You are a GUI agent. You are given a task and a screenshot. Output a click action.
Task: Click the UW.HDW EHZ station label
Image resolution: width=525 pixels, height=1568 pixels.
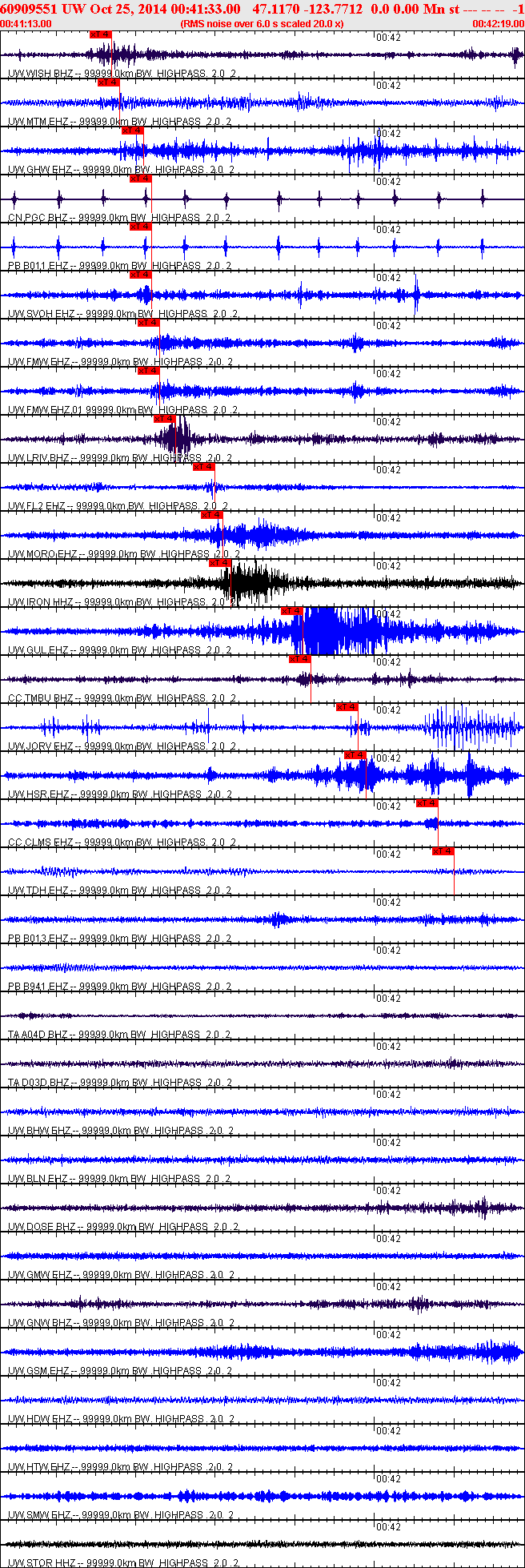point(120,1419)
